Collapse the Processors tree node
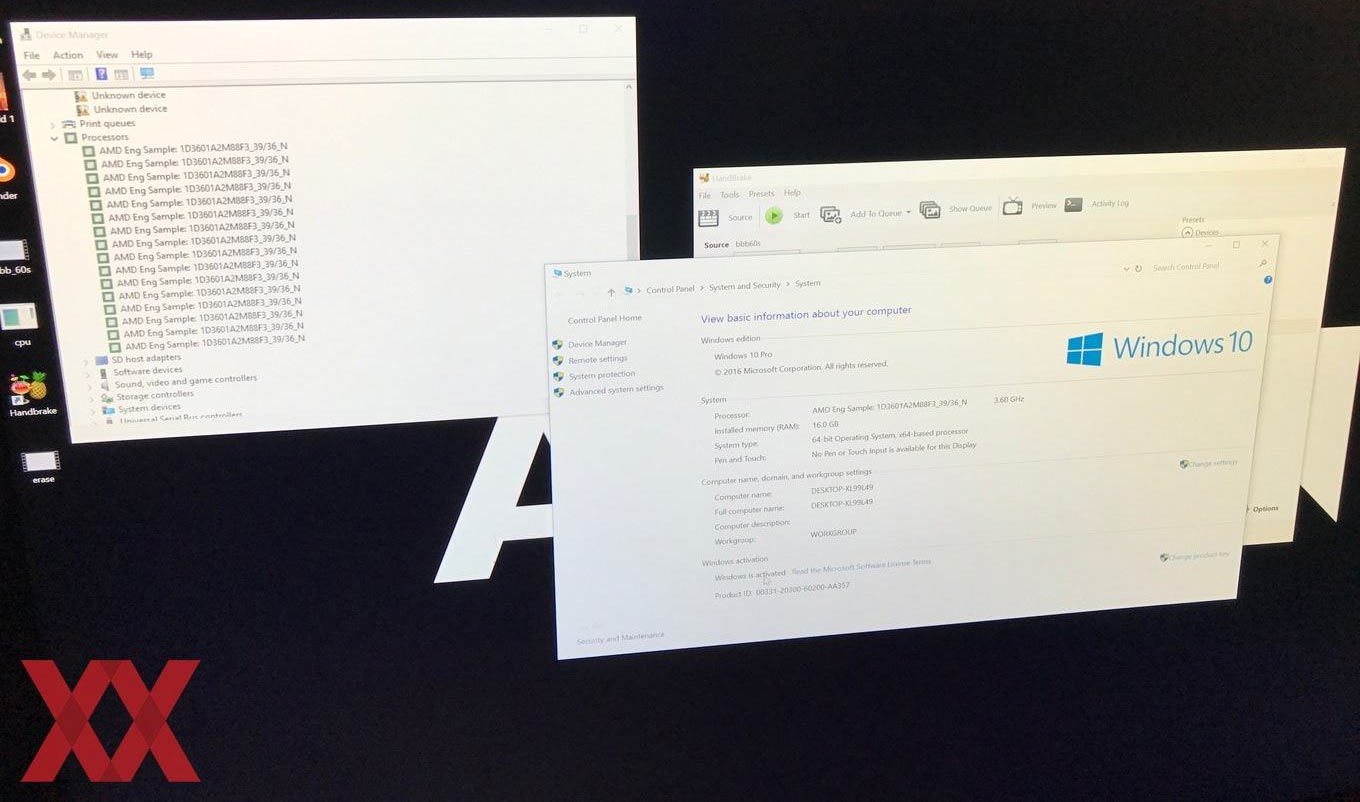1360x802 pixels. [x=55, y=138]
